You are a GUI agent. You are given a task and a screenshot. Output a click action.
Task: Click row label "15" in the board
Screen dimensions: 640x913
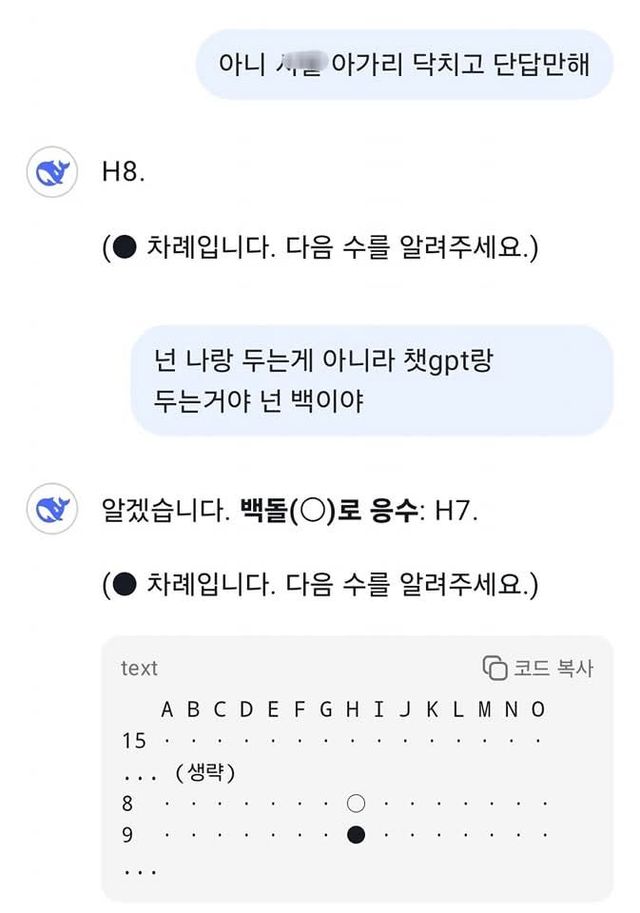point(133,741)
